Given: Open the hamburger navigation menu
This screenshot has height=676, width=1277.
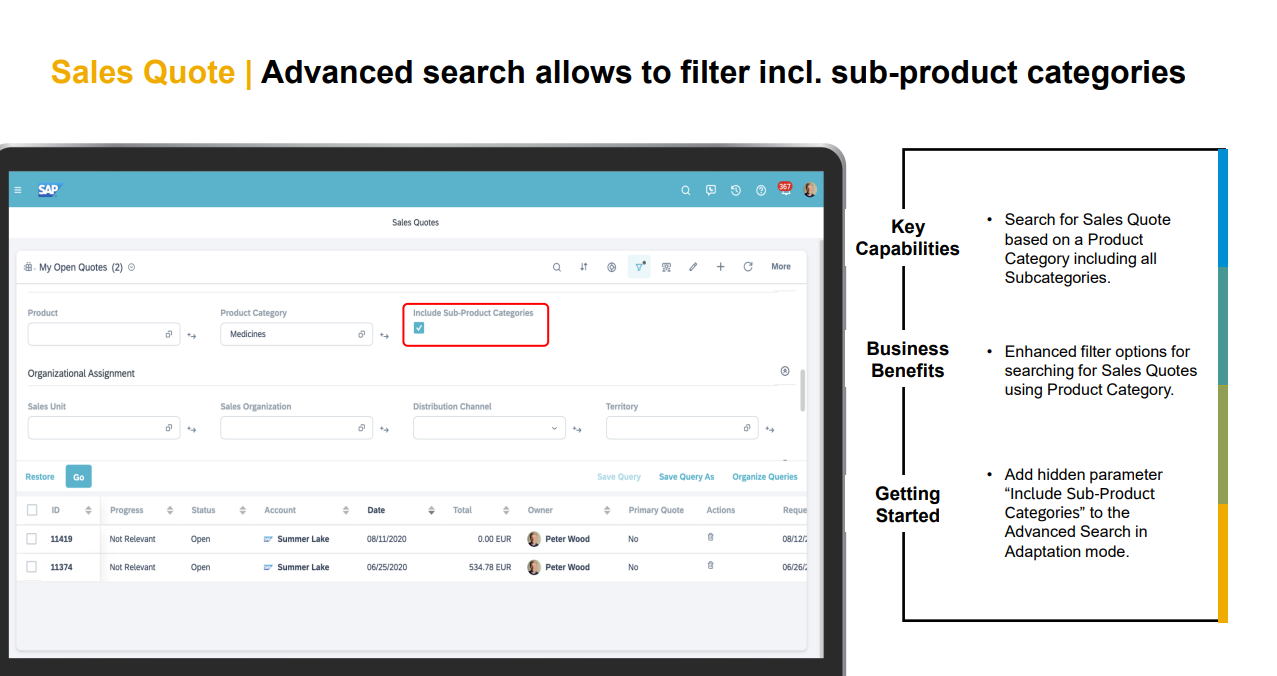Looking at the screenshot, I should click(x=18, y=190).
